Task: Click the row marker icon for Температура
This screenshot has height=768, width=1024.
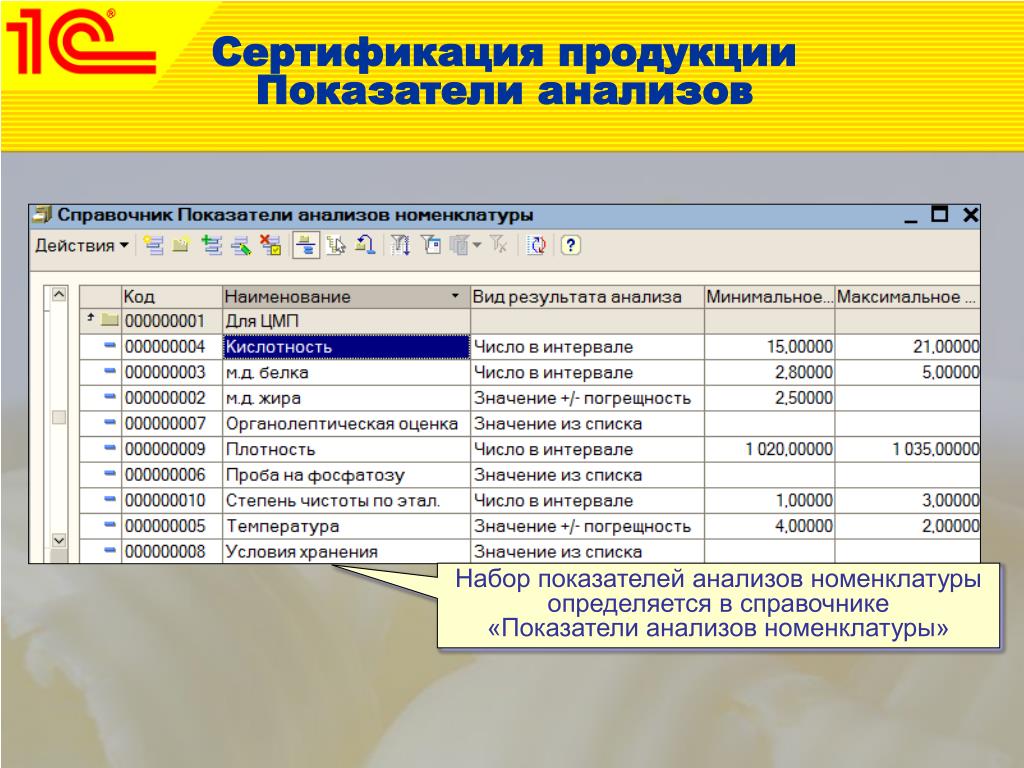Action: point(110,524)
